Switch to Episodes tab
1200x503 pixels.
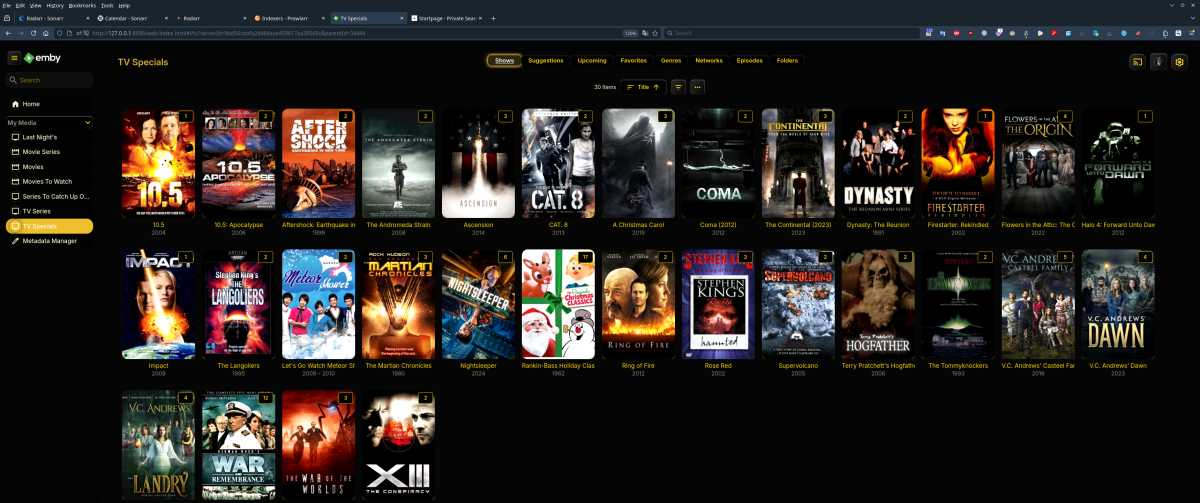coord(749,60)
